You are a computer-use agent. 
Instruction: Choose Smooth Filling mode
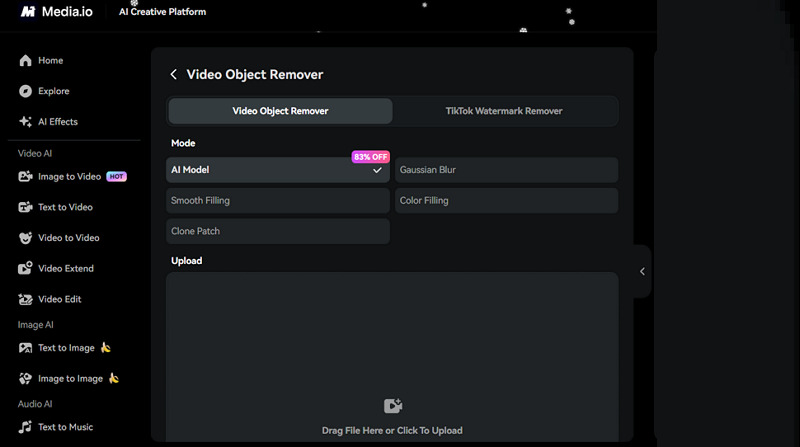point(277,201)
